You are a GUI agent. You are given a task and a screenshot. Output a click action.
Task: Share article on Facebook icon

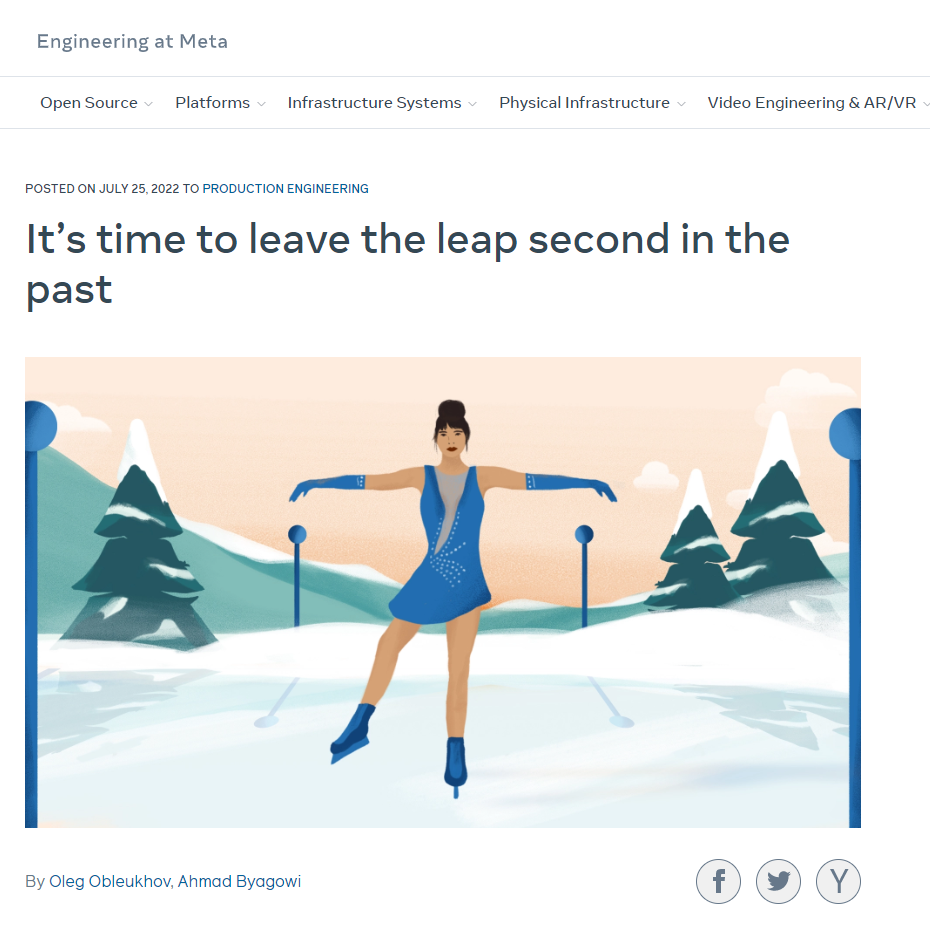[x=718, y=882]
